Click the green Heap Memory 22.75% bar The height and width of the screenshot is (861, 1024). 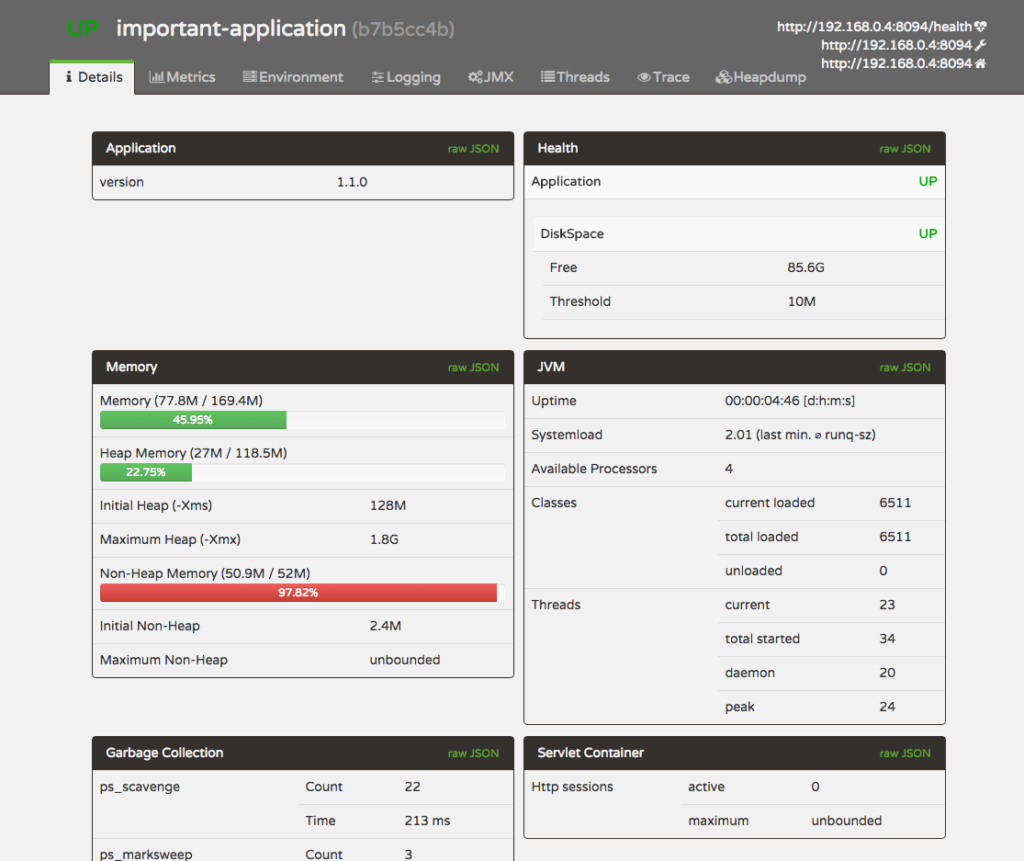tap(146, 472)
